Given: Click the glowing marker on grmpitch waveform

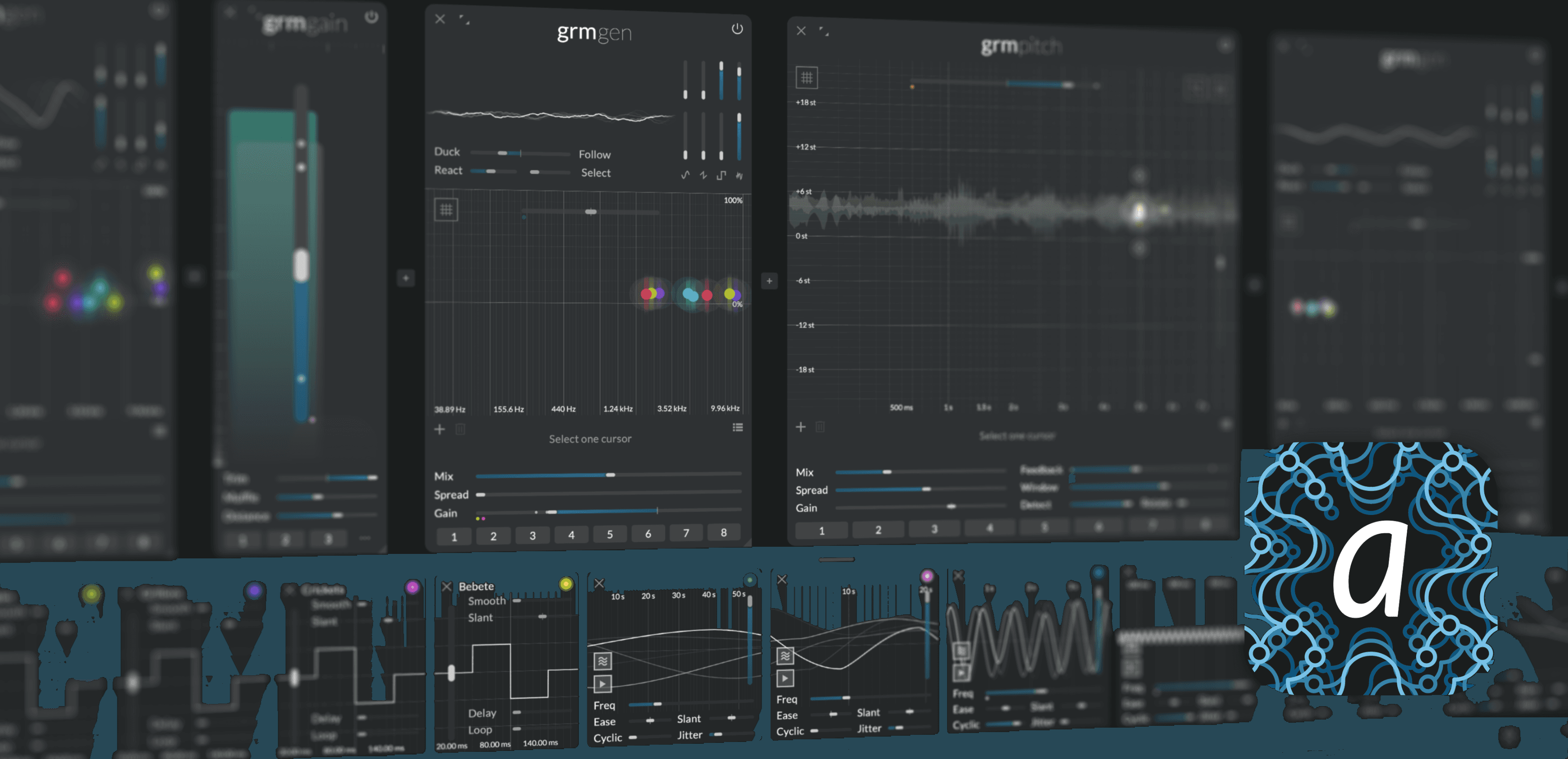Looking at the screenshot, I should [x=1138, y=212].
